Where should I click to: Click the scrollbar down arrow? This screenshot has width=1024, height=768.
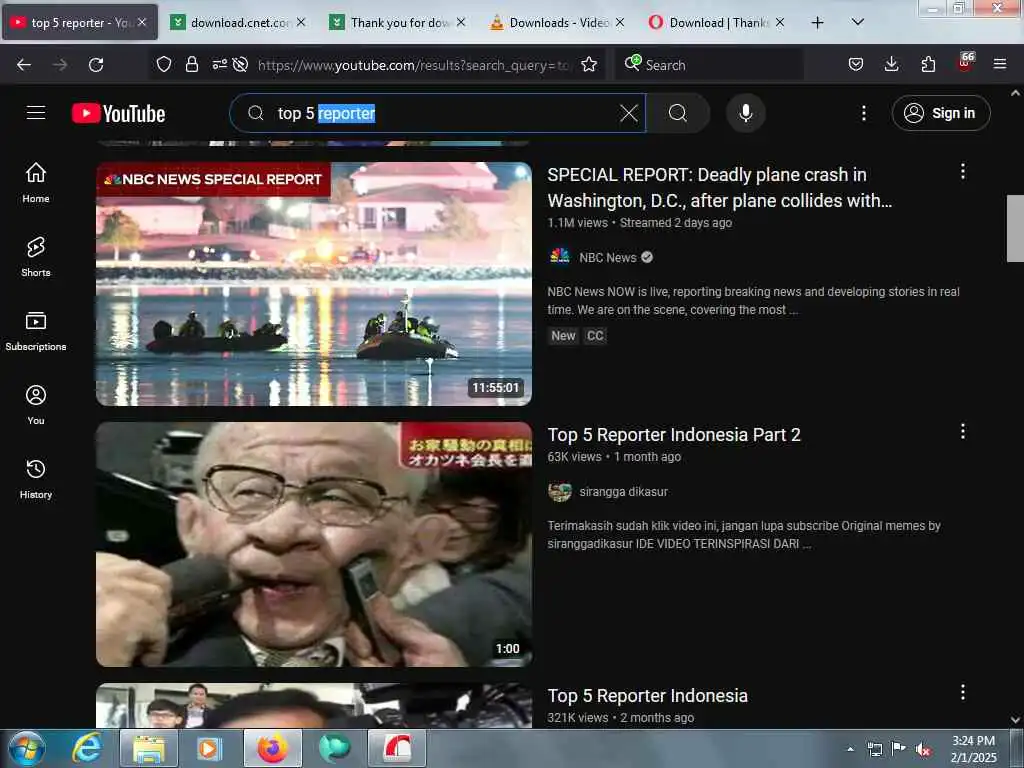click(x=1015, y=720)
